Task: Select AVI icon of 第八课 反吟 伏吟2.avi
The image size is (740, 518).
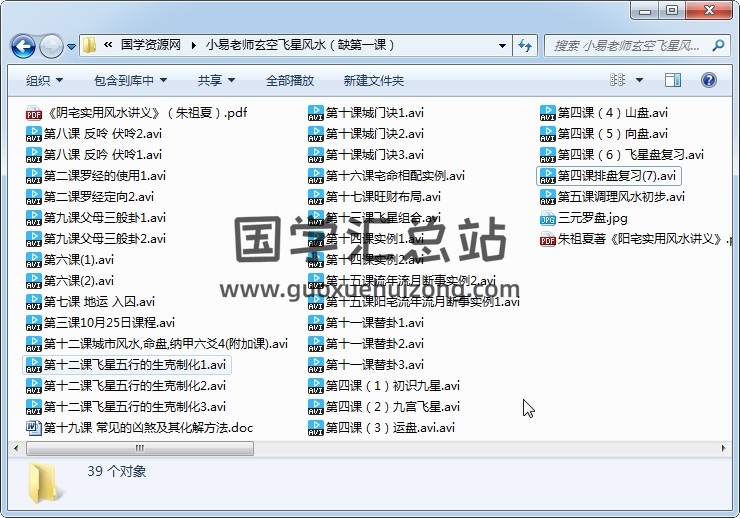Action: (34, 134)
